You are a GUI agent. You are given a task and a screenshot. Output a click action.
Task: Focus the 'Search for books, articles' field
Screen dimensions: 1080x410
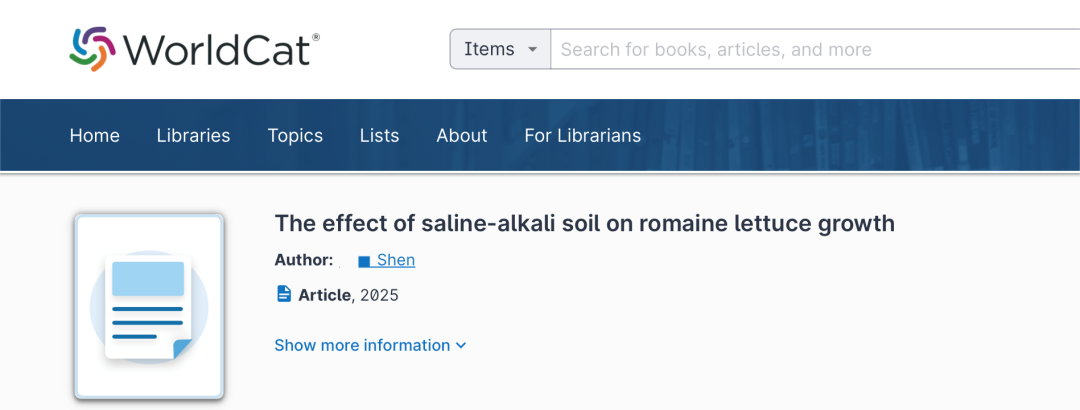(816, 50)
